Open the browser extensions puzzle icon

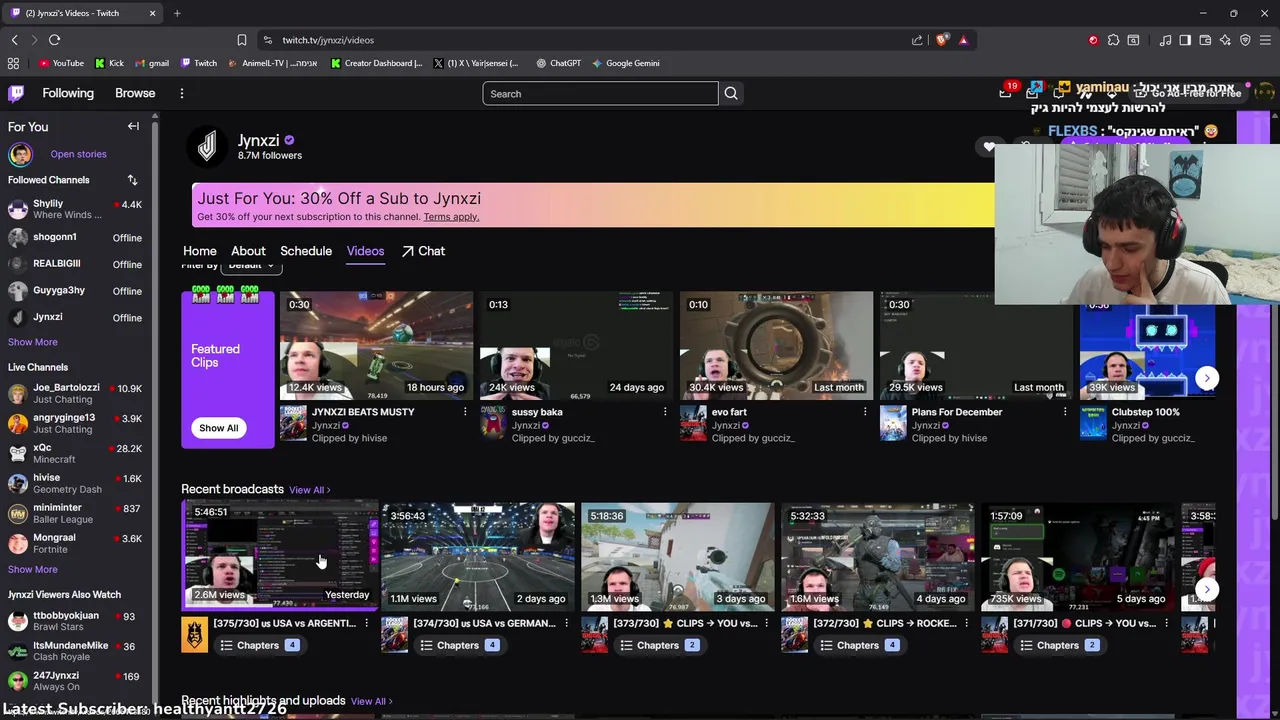(1113, 40)
